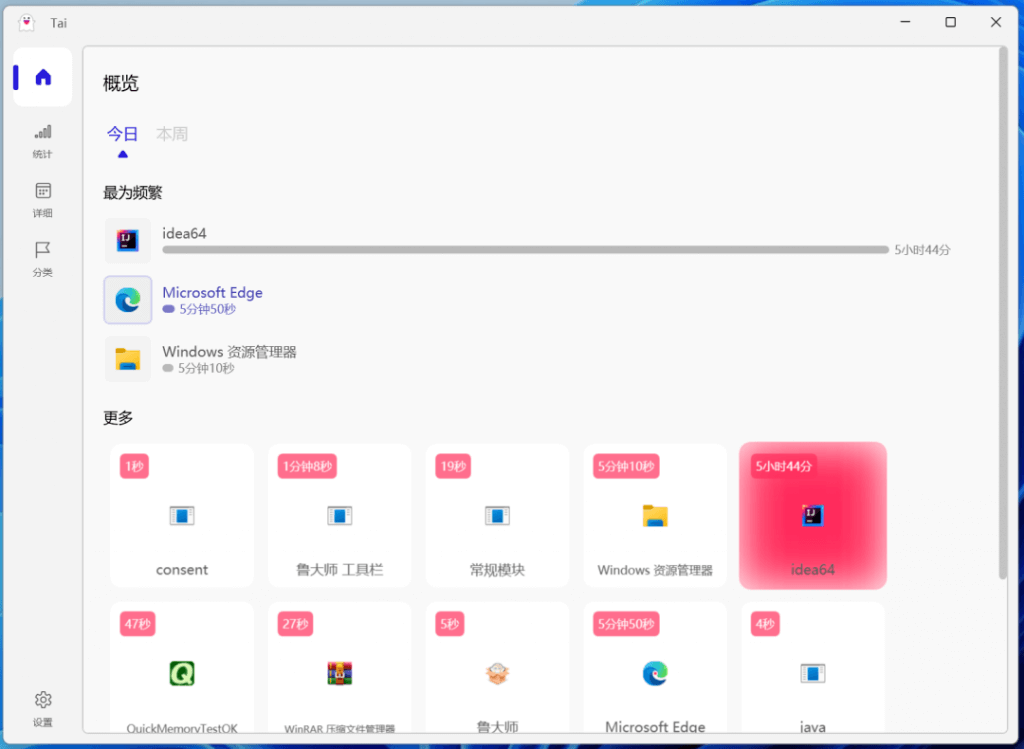Maximize the Tai window

[x=951, y=22]
